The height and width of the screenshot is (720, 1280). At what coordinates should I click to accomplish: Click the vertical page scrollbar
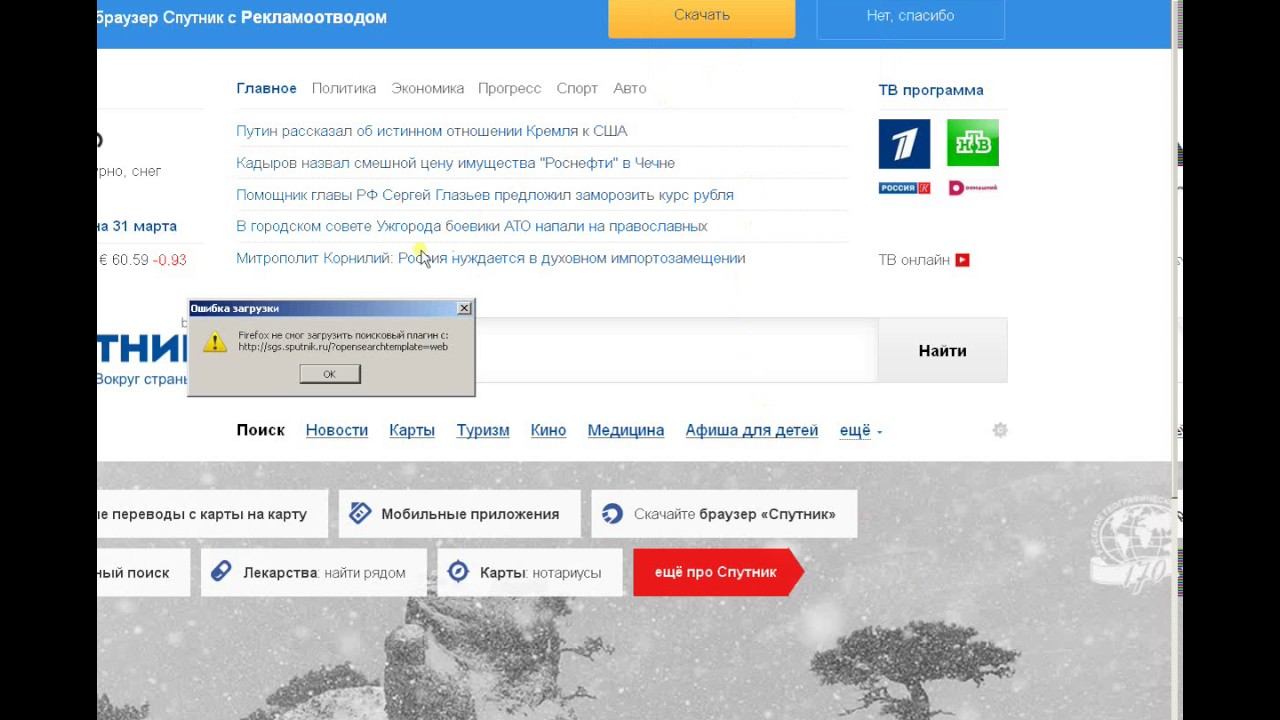(x=1176, y=250)
